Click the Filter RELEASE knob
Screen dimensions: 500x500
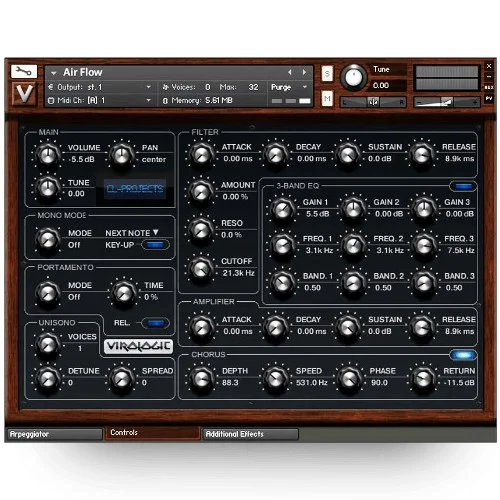pyautogui.click(x=422, y=154)
